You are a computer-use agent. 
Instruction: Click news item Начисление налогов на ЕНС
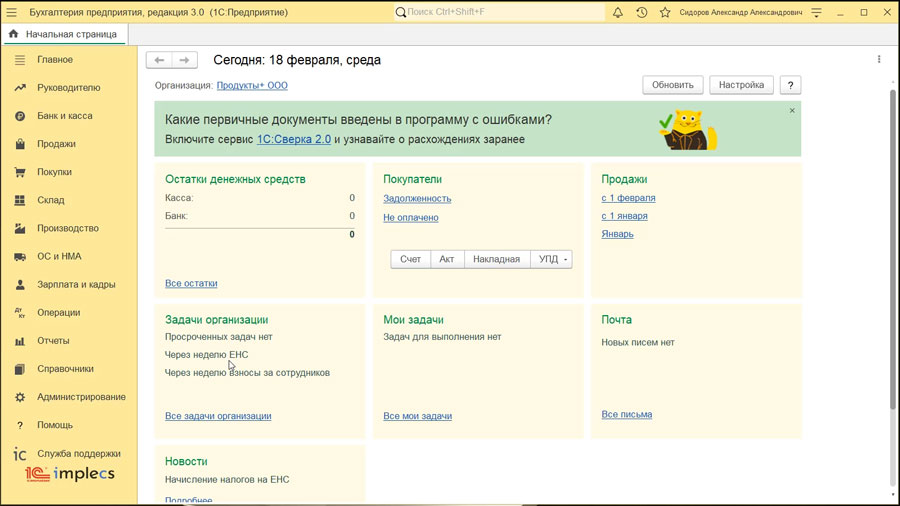click(227, 480)
